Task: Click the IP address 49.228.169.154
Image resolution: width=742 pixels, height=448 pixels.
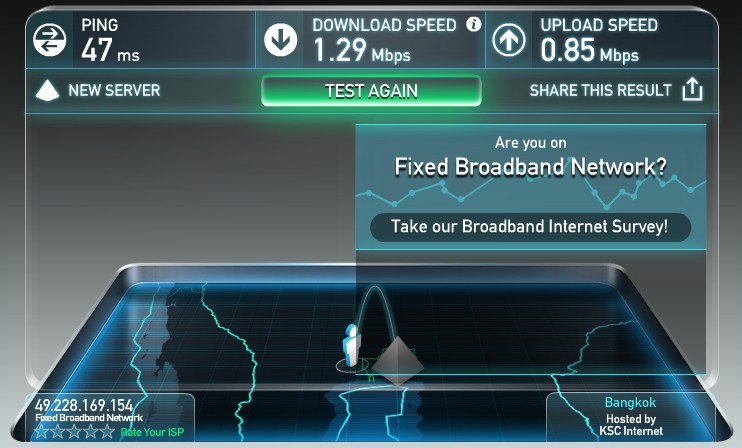Action: pos(84,405)
